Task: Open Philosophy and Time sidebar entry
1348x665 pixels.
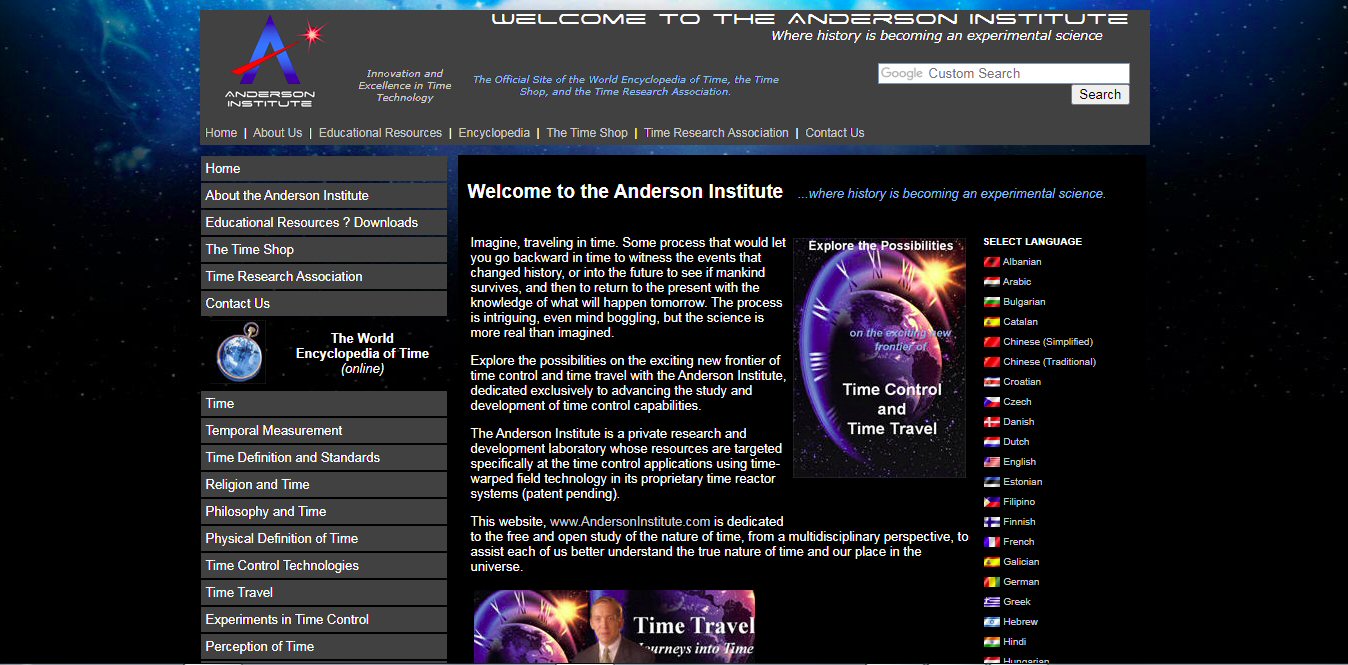Action: click(x=324, y=512)
